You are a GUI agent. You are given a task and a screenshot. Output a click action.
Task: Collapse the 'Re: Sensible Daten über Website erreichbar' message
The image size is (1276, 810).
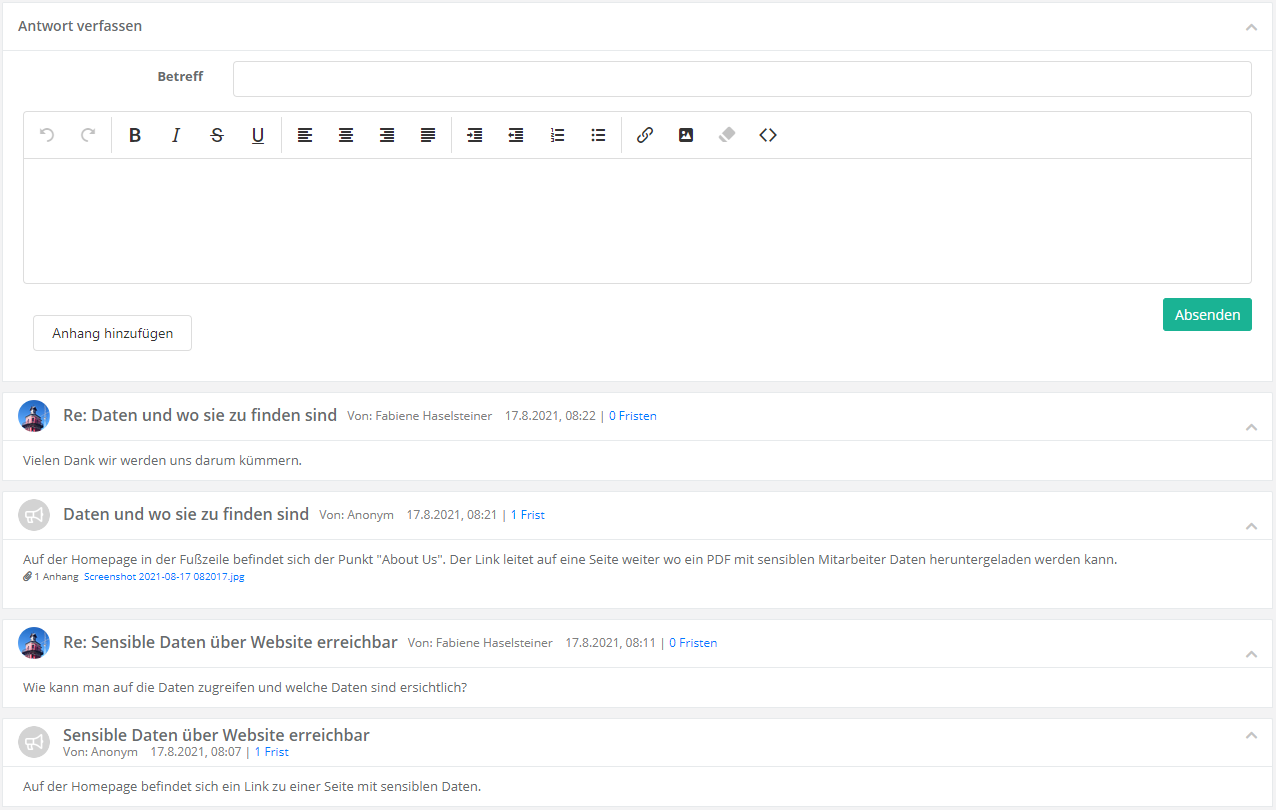click(1251, 654)
